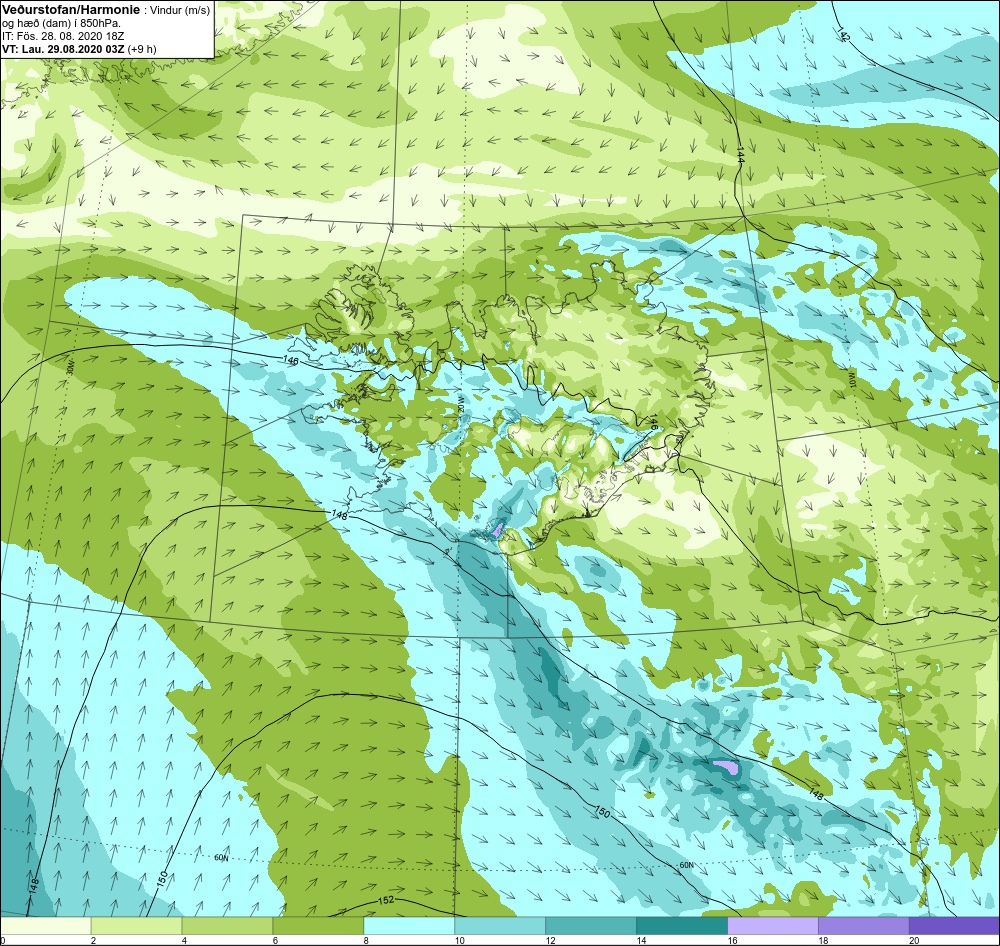Pick the 10–12 m/s turquoise legend swatch
Viewport: 1000px width, 946px height.
coord(500,926)
